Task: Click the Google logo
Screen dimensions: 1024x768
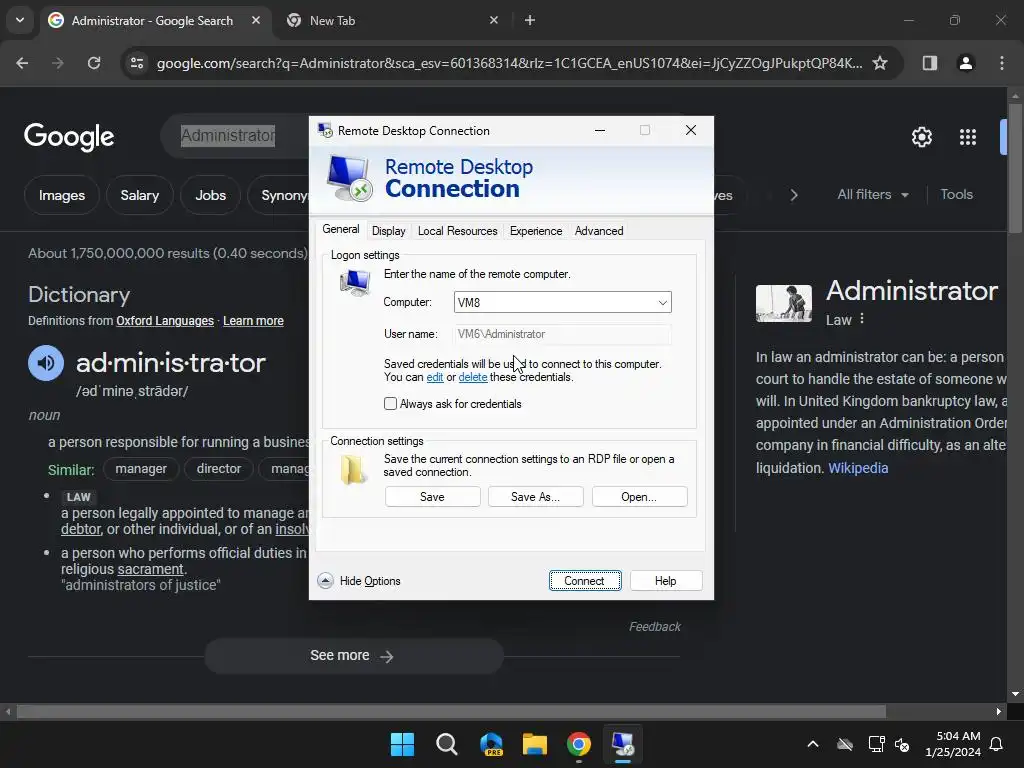Action: pos(69,136)
